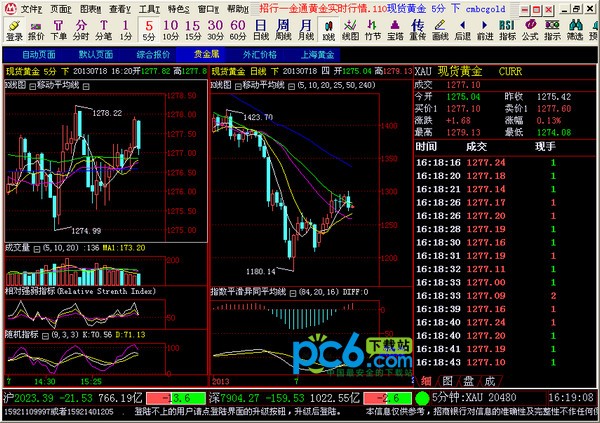
Task: Open the 帮助 Help menu
Action: point(238,9)
